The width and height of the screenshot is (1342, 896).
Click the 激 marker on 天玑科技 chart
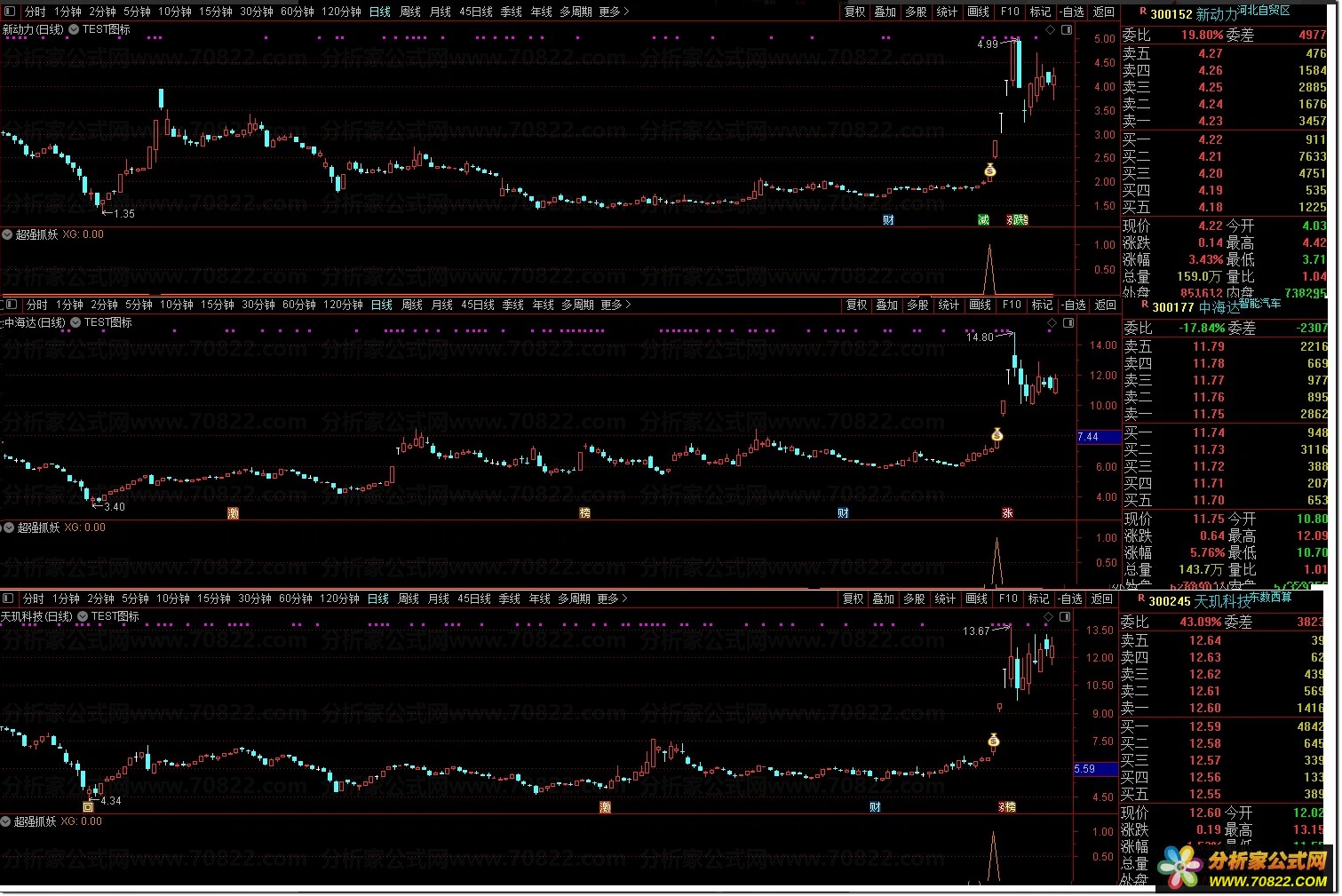(x=605, y=807)
